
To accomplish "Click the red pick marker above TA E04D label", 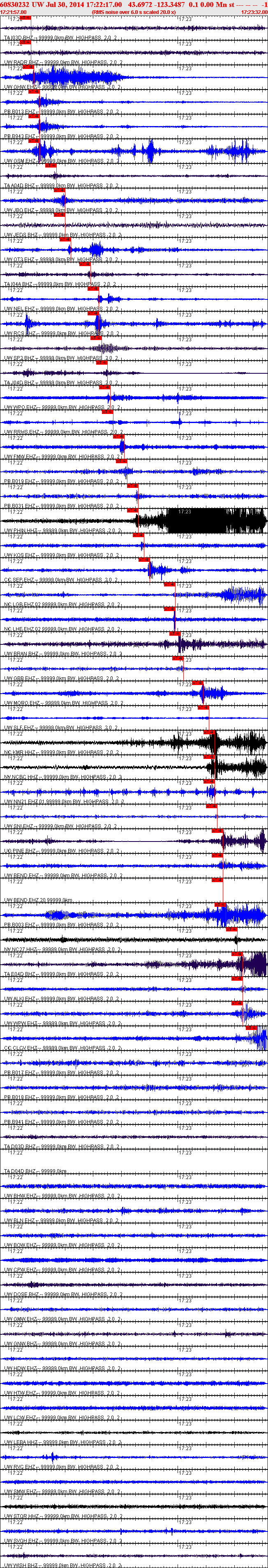I will coord(237,954).
